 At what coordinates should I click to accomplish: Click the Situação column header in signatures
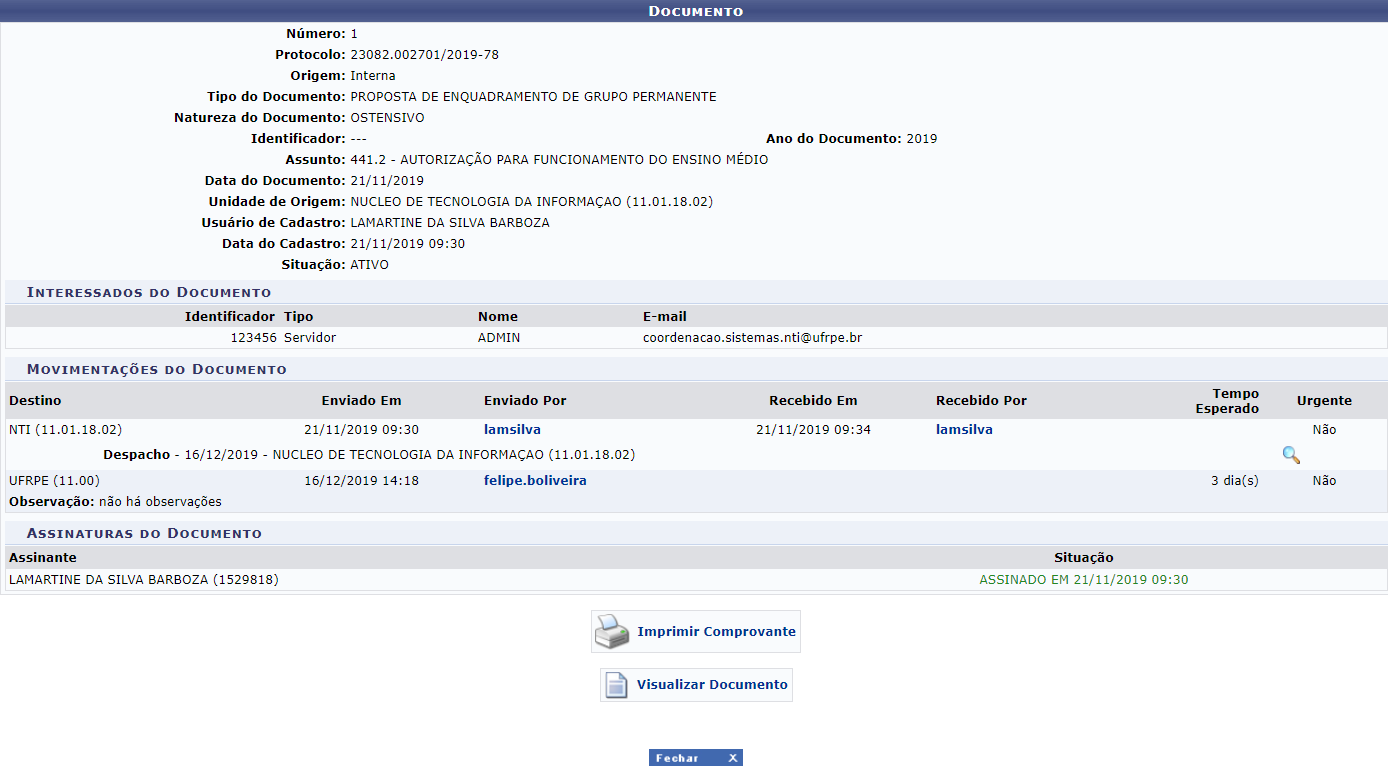click(1084, 558)
